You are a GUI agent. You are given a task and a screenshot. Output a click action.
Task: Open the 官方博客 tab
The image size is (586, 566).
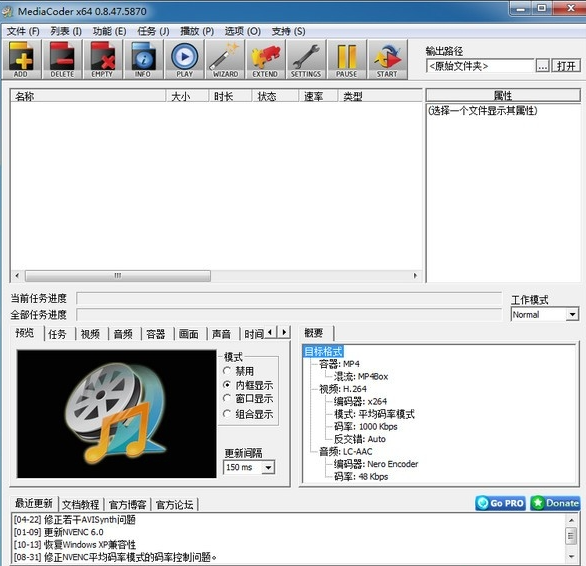127,505
